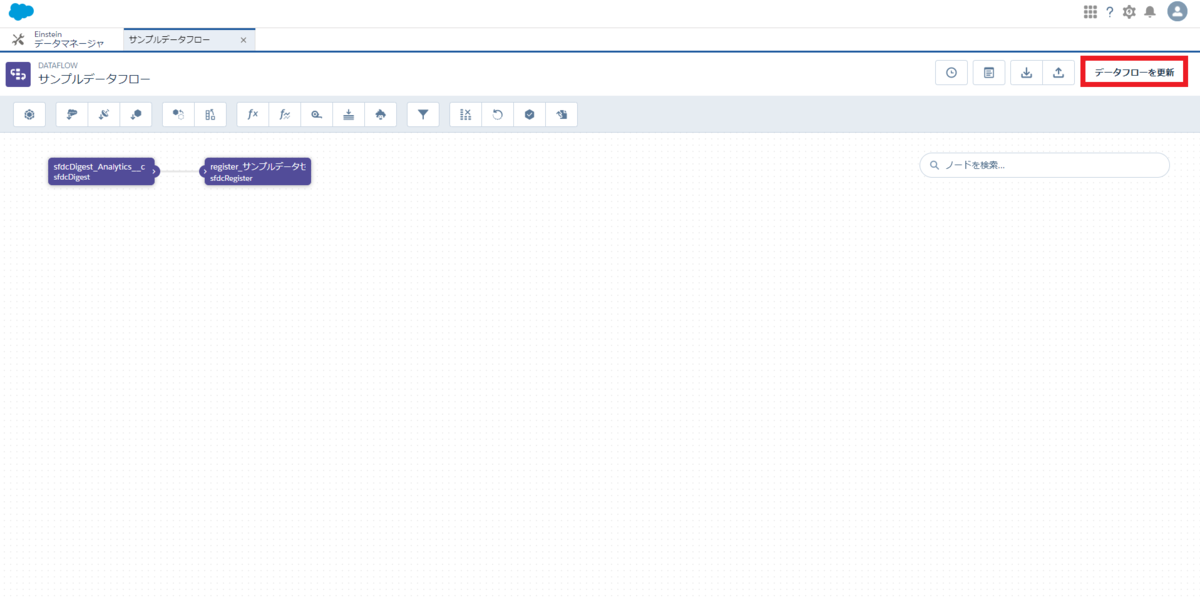The image size is (1200, 600).
Task: Click the DATAFLOW header icon
Action: [x=18, y=73]
